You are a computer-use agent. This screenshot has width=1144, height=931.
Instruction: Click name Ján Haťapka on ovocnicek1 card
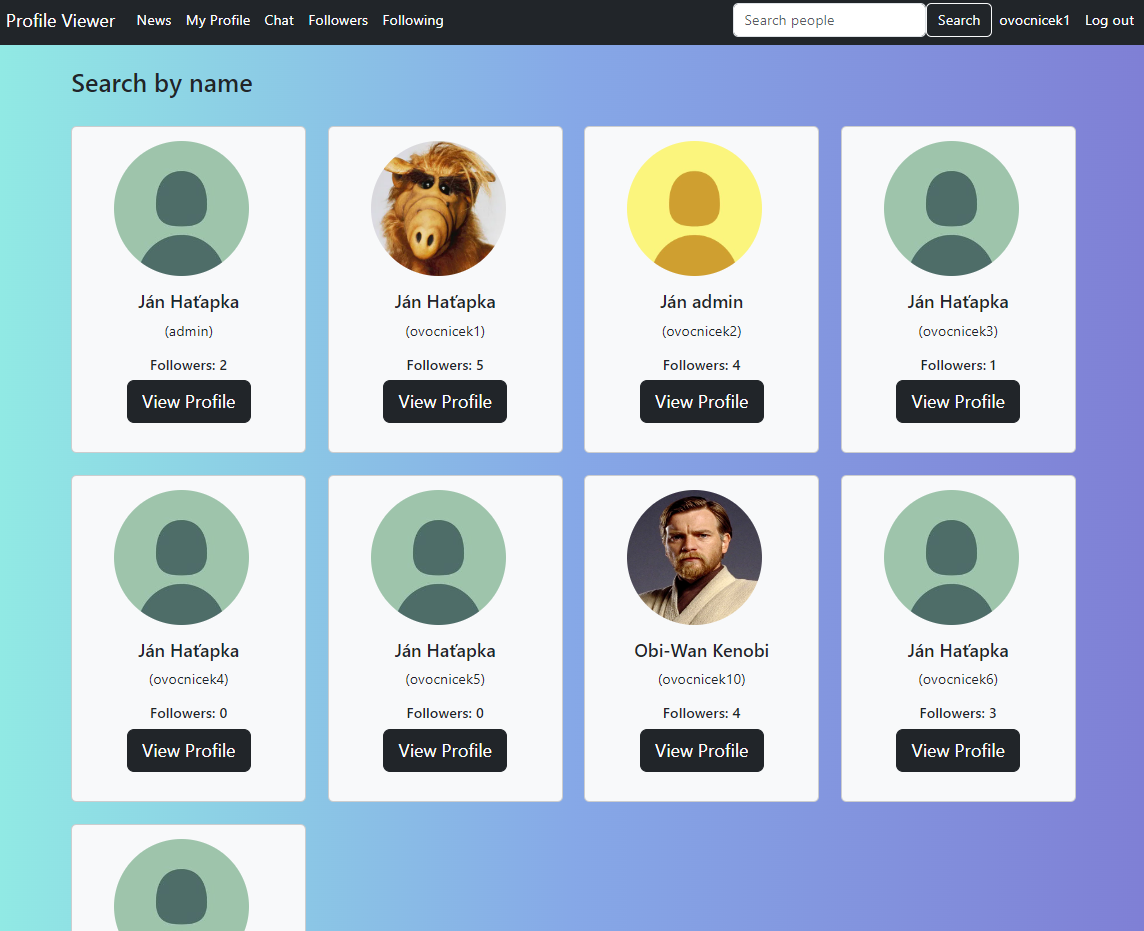445,302
